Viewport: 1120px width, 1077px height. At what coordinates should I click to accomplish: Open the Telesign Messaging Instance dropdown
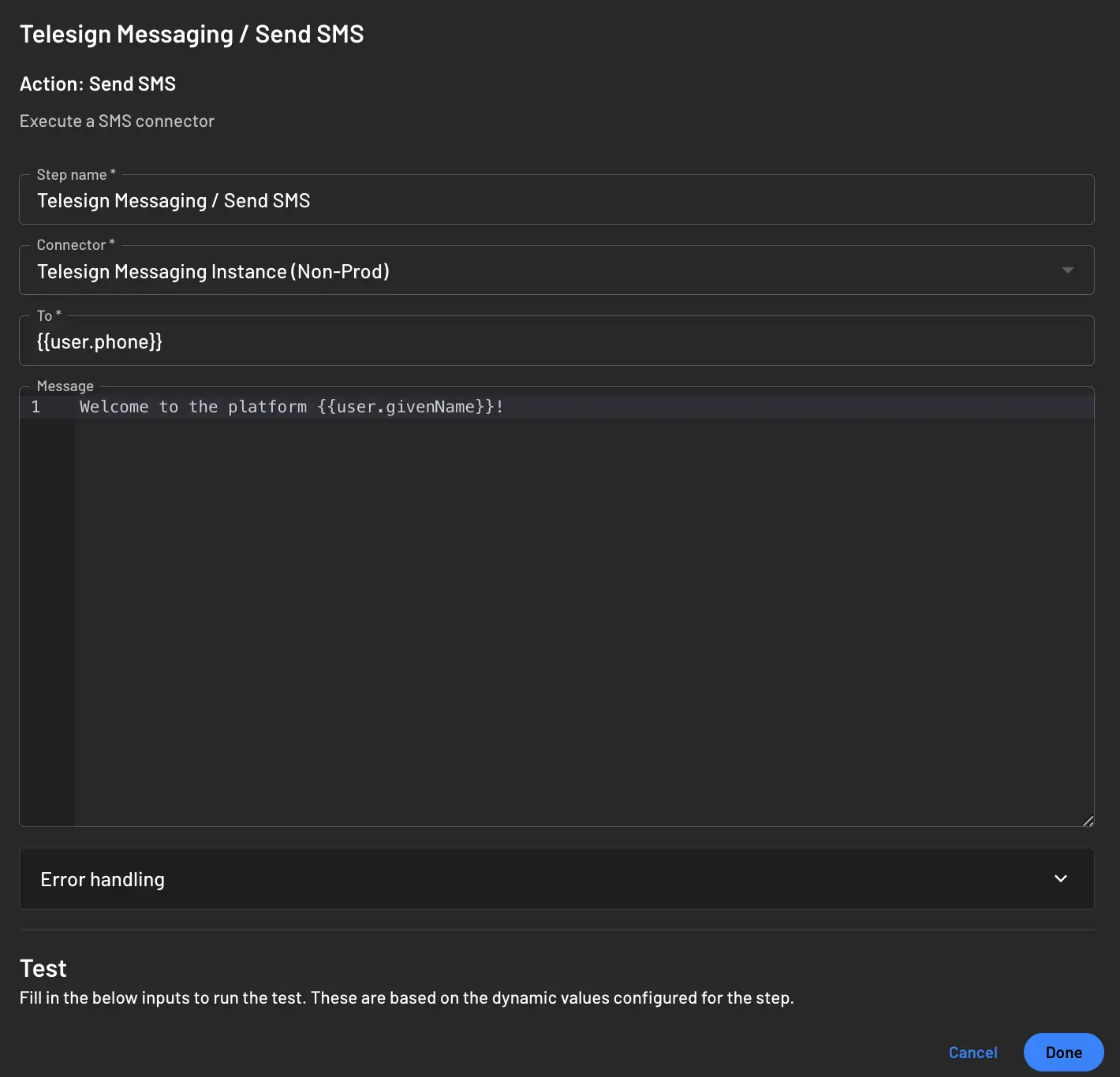552,270
